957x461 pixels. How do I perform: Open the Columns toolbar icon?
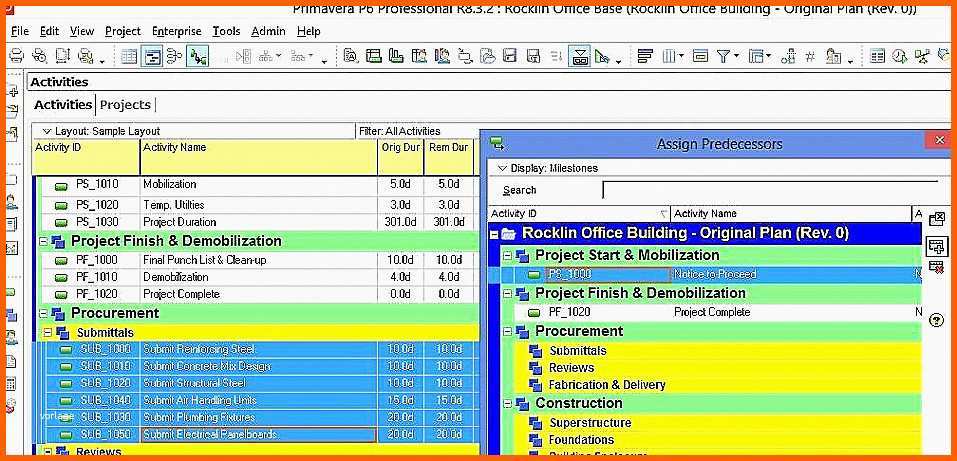669,56
